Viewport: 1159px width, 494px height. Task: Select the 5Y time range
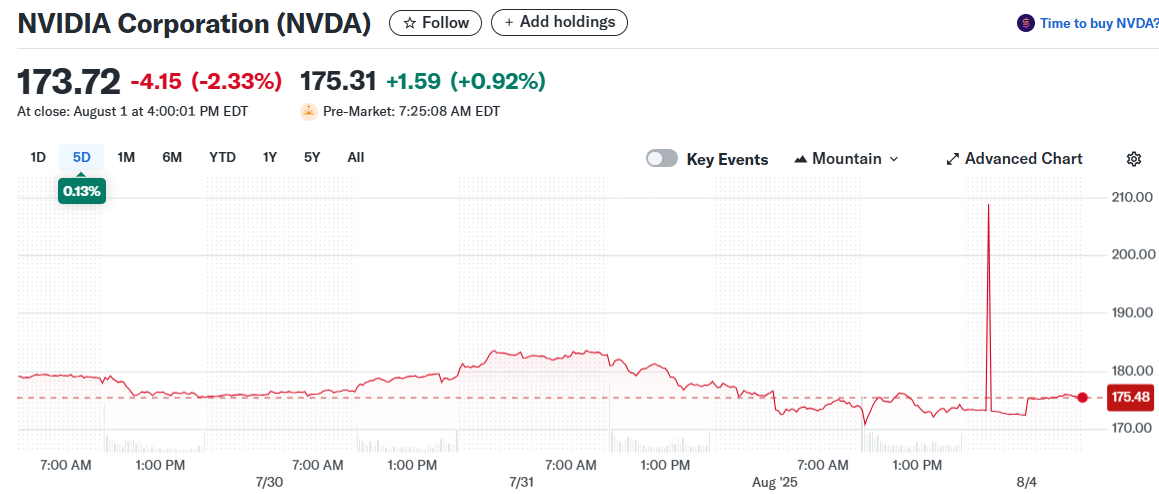click(x=312, y=157)
